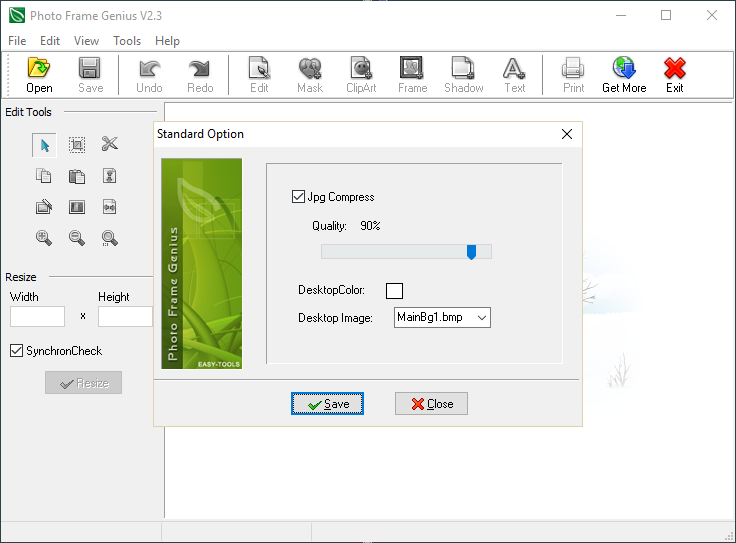Click the picture with pencil edit tool
The image size is (736, 543).
(44, 207)
